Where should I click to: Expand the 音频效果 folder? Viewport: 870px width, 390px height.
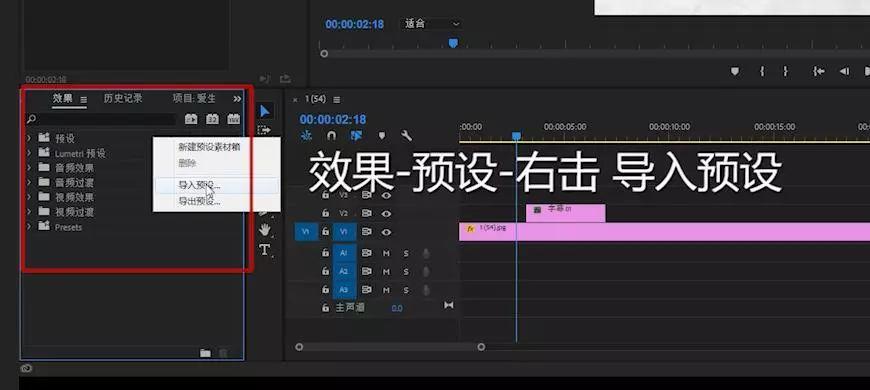click(x=29, y=168)
